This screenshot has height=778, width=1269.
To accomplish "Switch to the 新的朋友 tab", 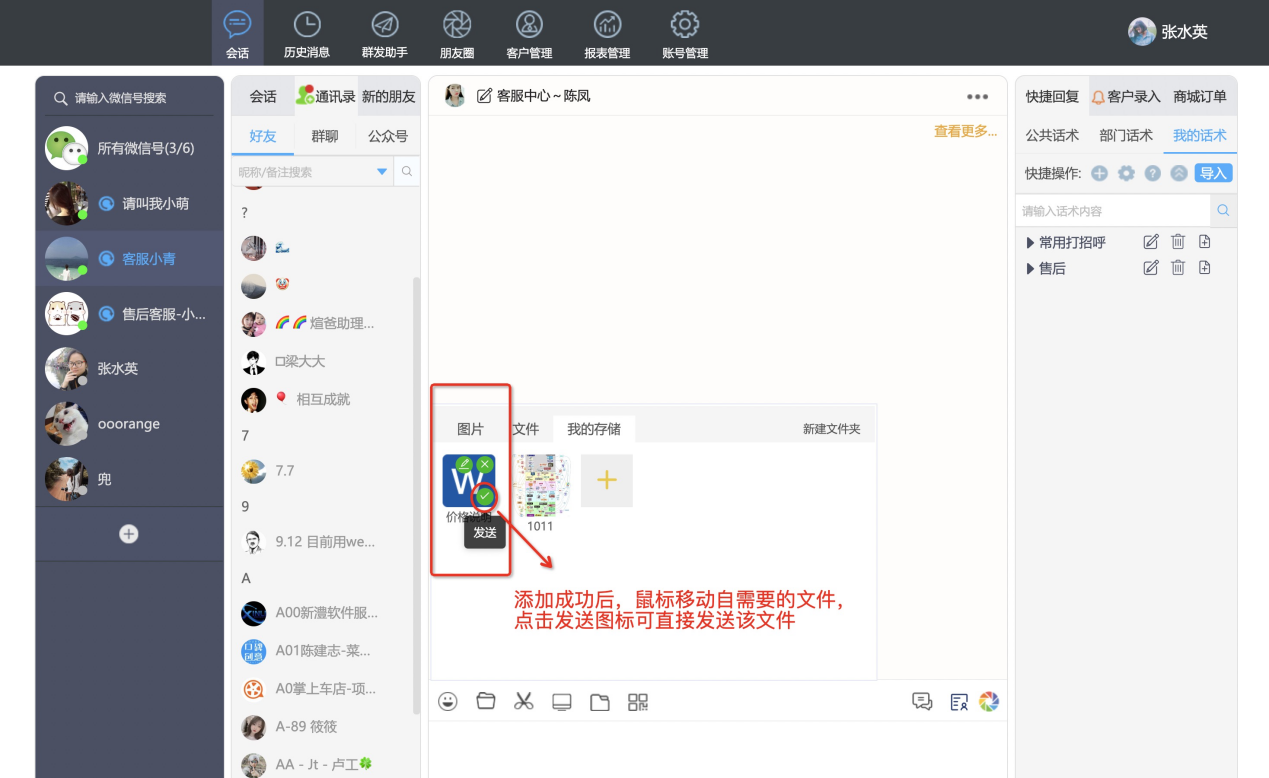I will tap(389, 96).
